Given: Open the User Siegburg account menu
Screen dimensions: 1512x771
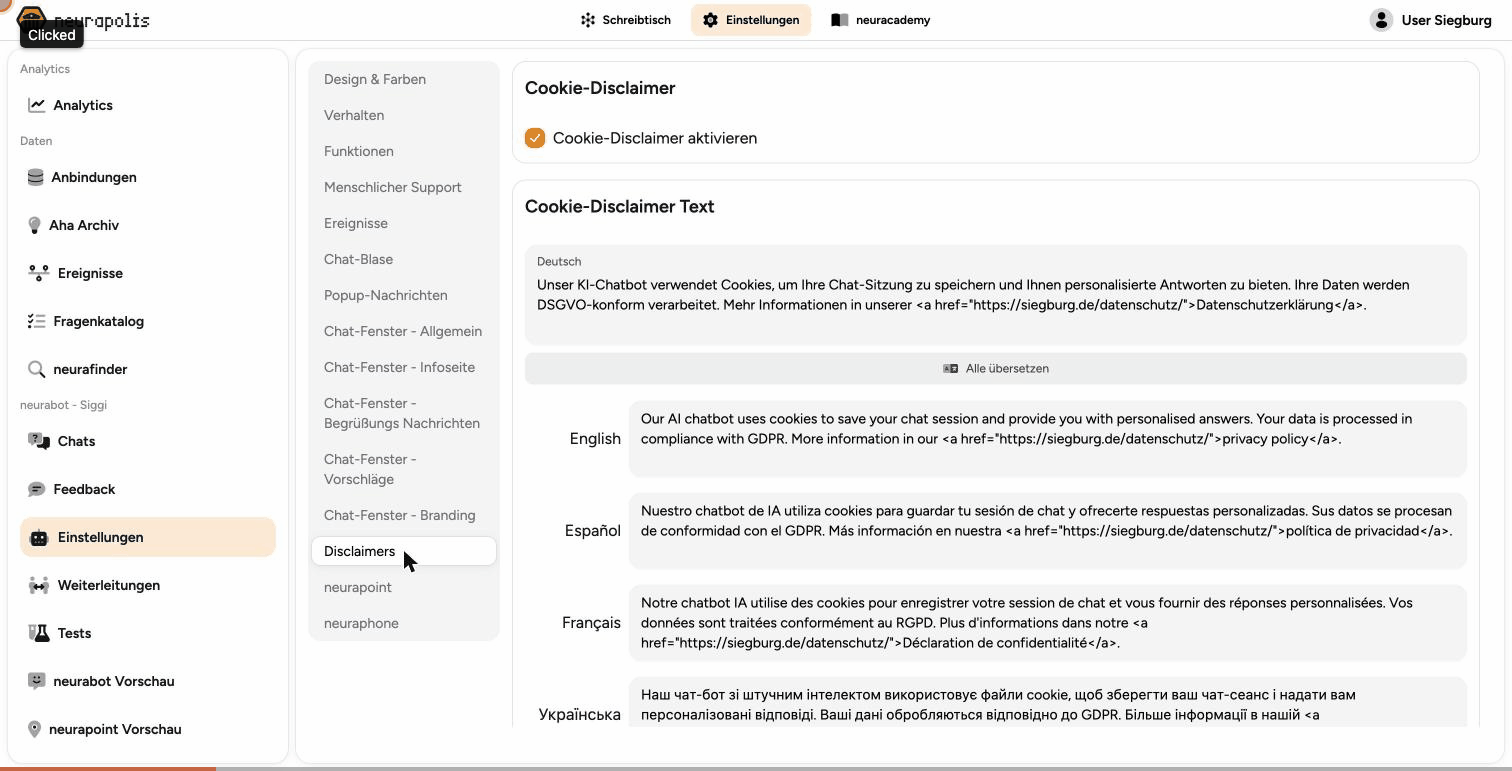Looking at the screenshot, I should click(1431, 20).
